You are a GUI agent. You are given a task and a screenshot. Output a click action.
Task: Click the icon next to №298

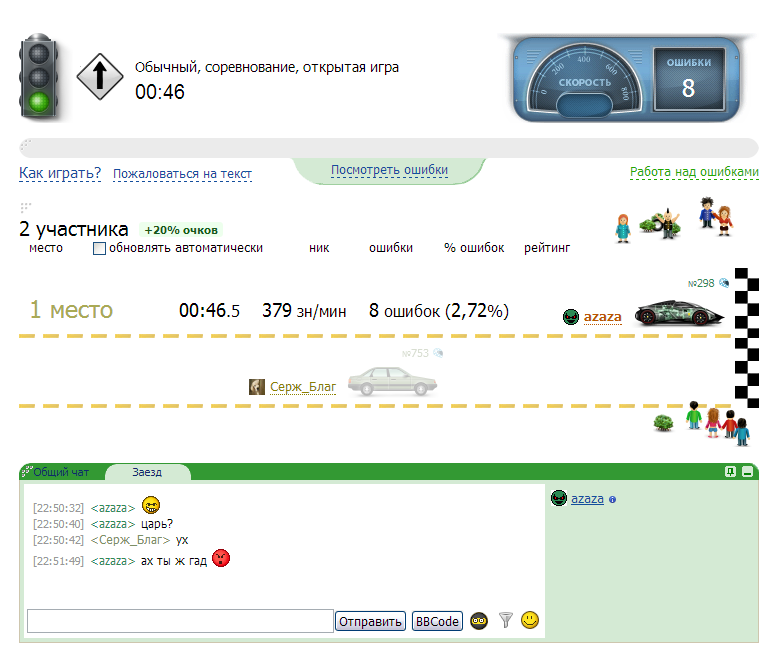tap(724, 283)
